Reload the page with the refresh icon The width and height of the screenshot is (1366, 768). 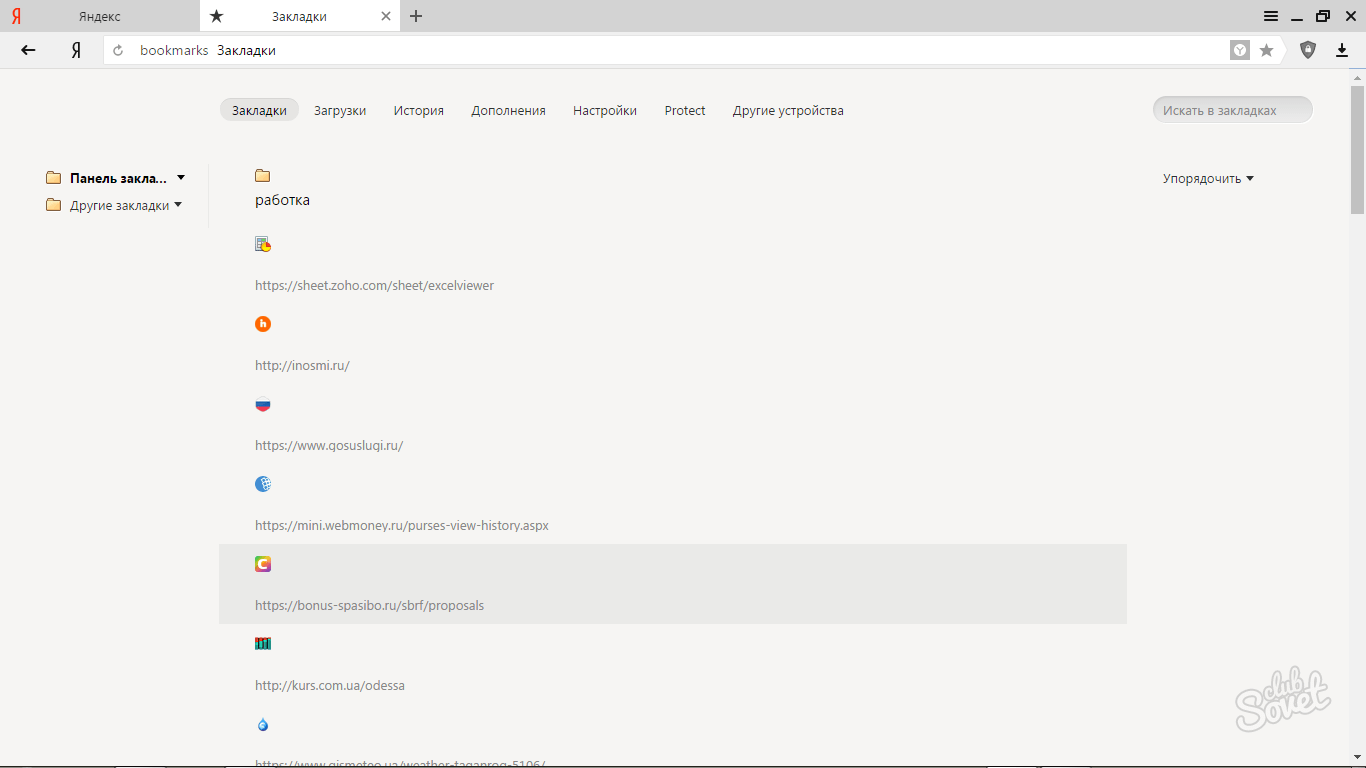click(118, 50)
